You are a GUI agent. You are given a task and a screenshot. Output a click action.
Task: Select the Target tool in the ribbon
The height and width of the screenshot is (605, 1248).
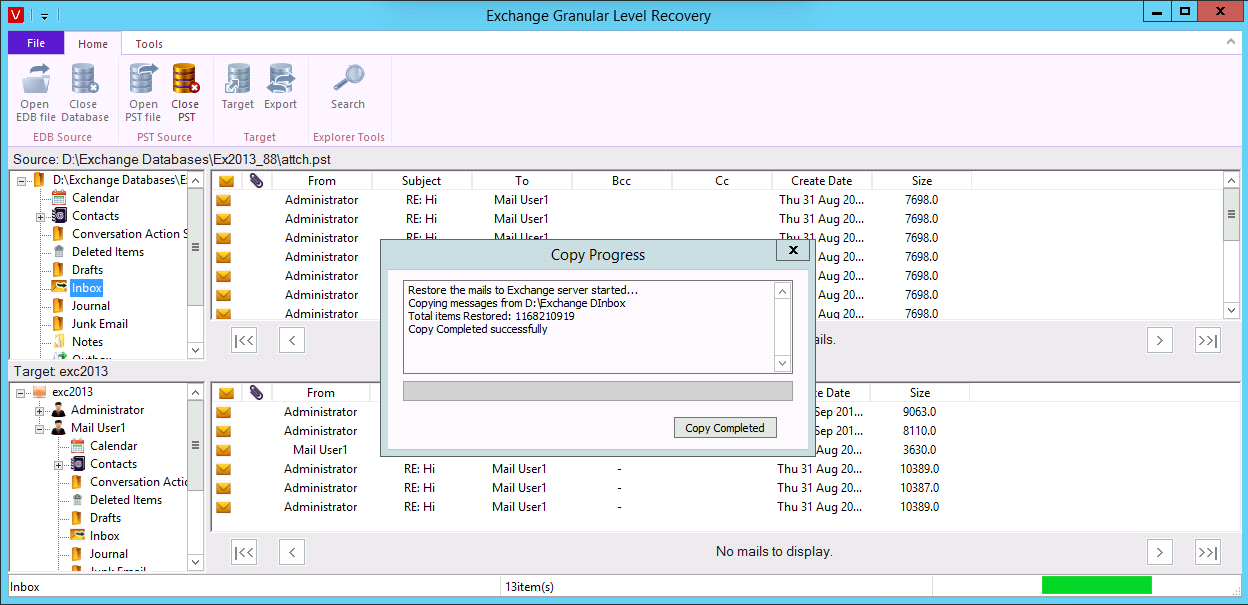click(238, 87)
